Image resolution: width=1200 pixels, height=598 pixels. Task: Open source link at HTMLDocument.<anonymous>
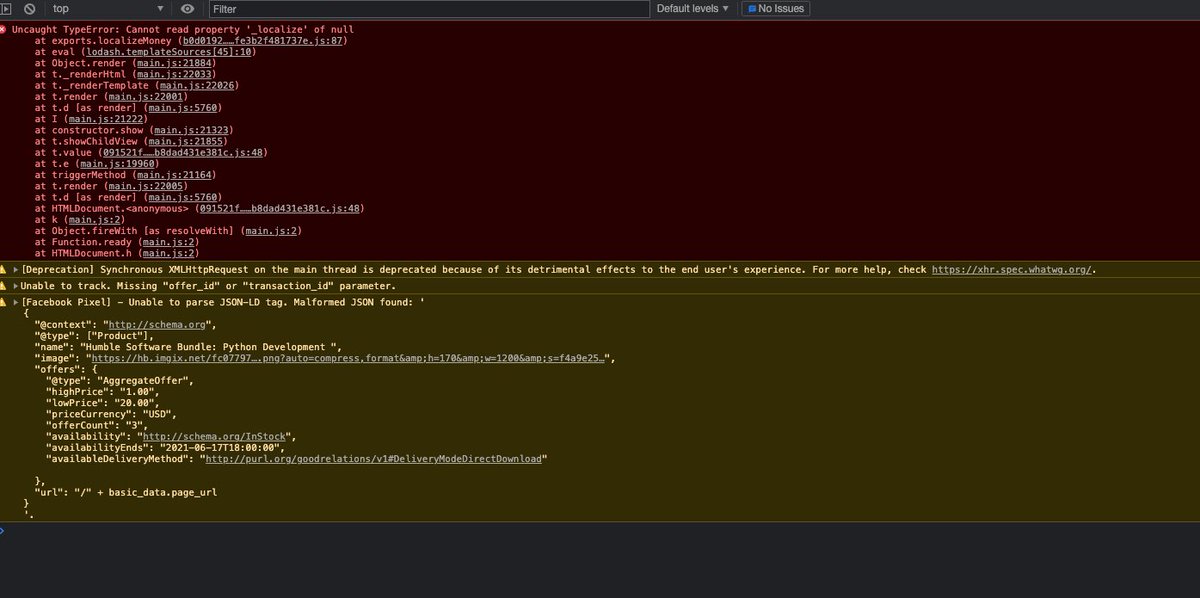point(278,208)
